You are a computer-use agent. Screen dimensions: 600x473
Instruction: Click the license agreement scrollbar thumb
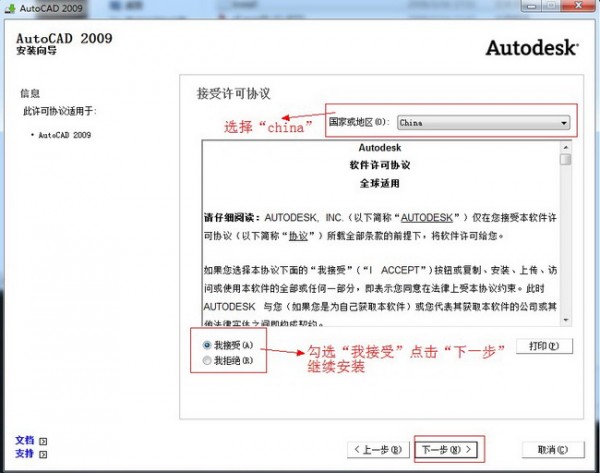(x=566, y=159)
